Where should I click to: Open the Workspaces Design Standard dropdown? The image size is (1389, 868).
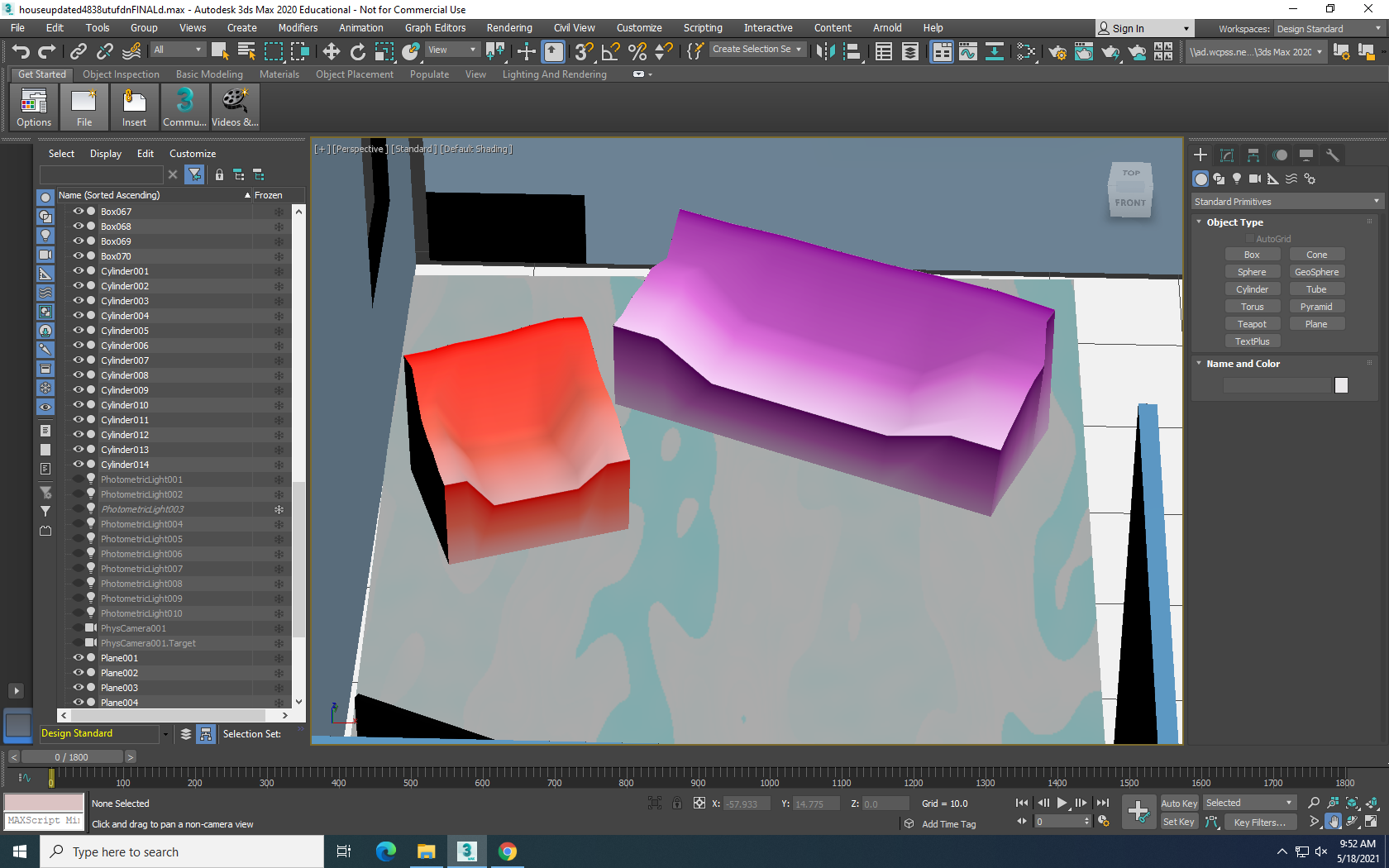(x=1328, y=29)
